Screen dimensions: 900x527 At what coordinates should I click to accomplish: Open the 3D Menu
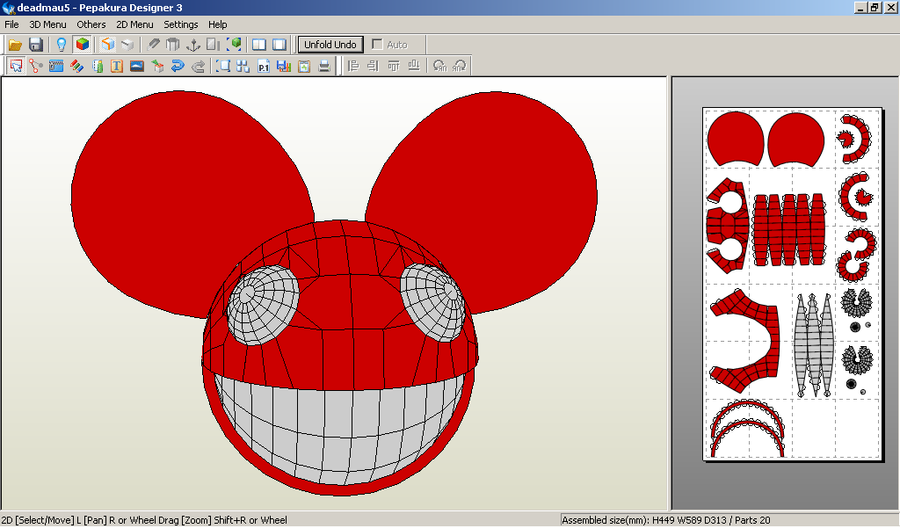(48, 24)
